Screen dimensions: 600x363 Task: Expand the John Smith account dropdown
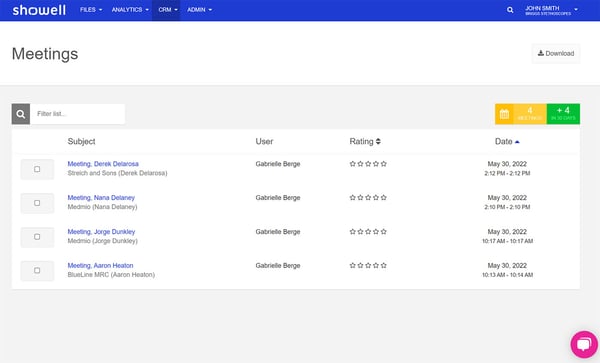[x=551, y=10]
